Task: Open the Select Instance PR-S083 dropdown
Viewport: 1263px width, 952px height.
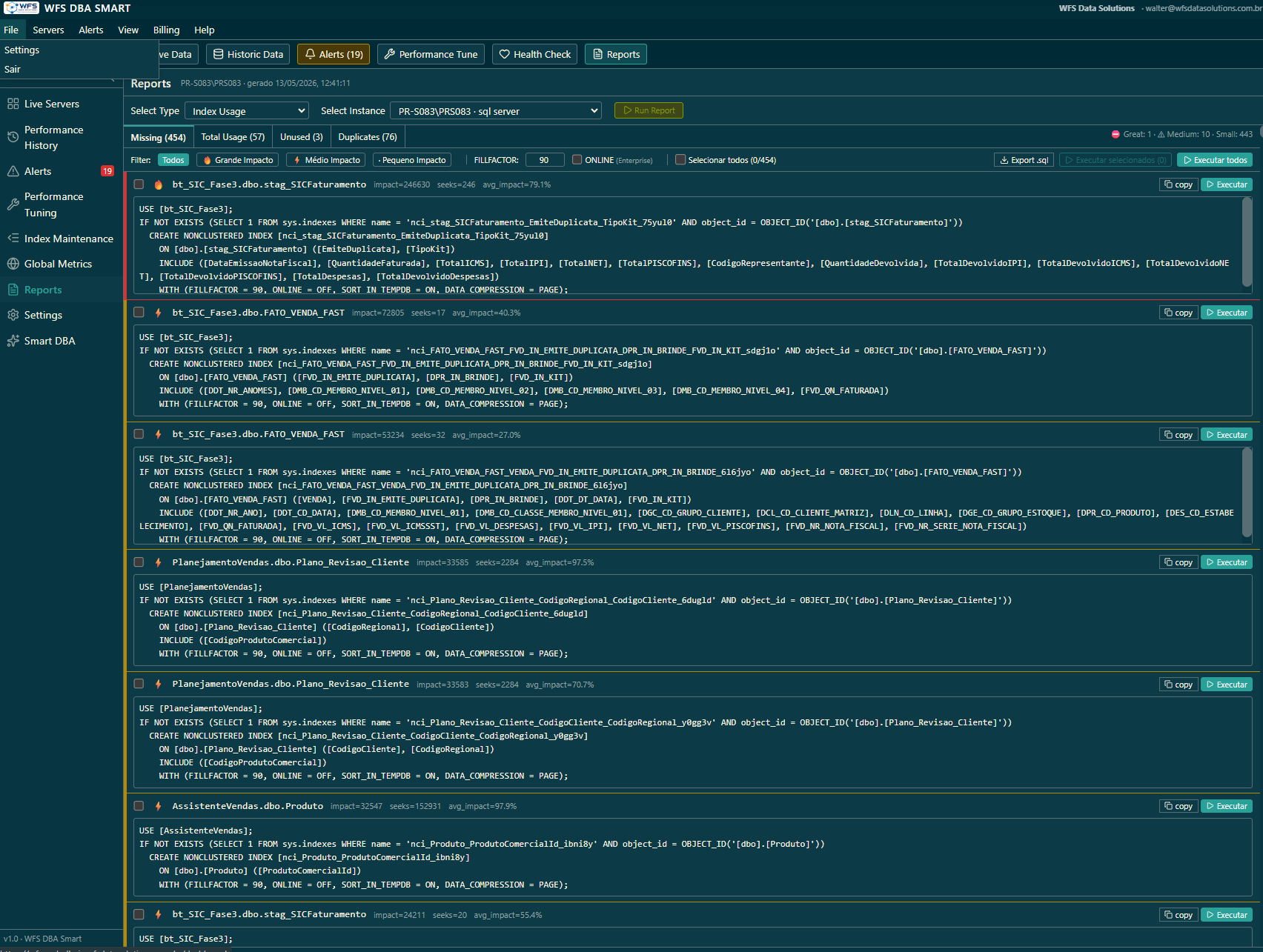Action: click(x=496, y=110)
